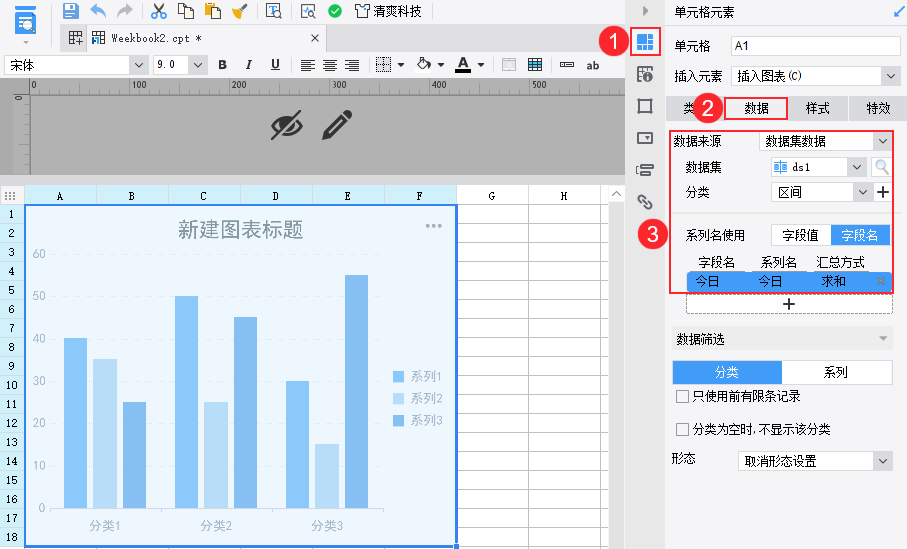Align text left

pos(308,65)
